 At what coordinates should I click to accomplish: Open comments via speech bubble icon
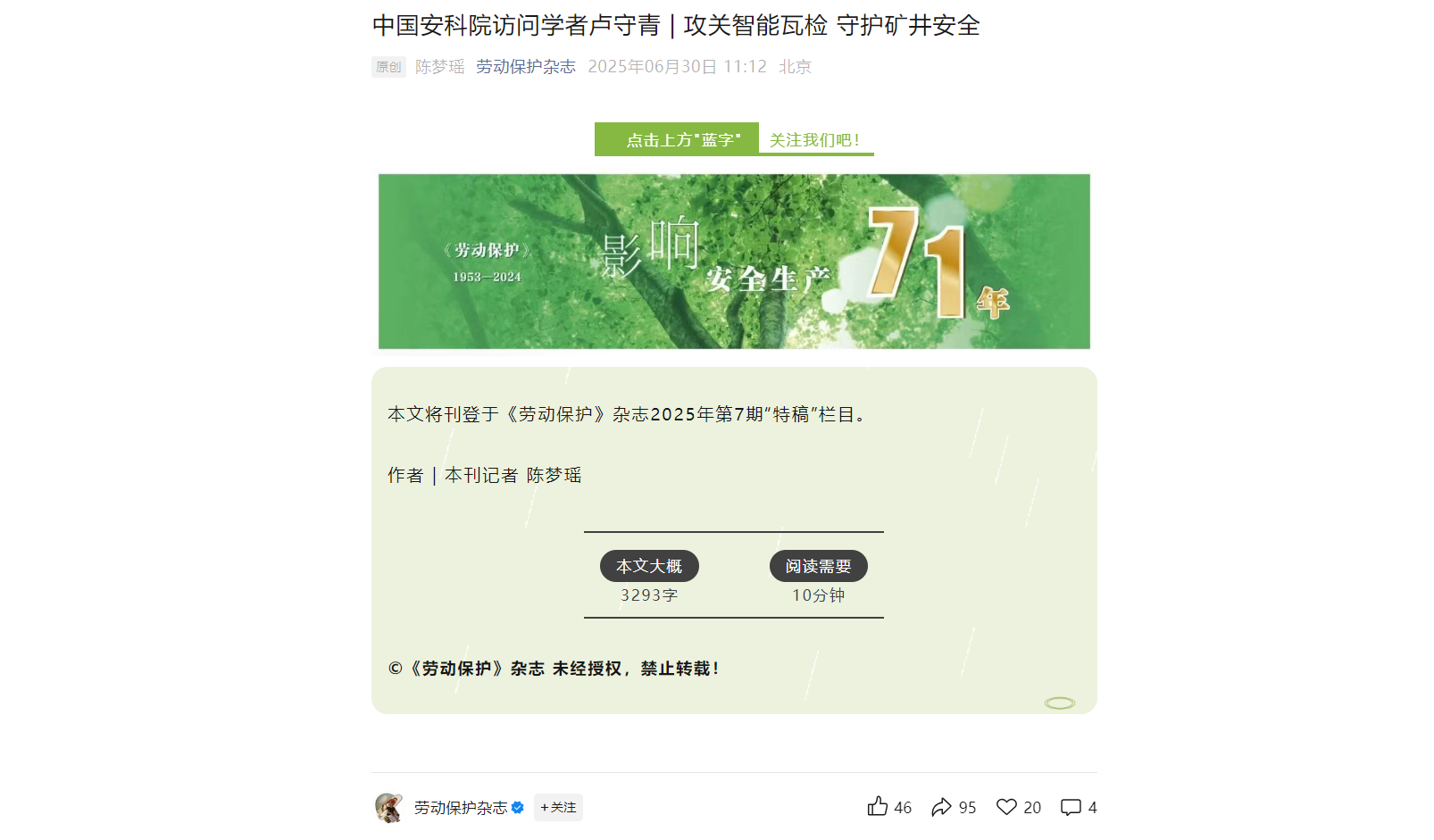[1071, 807]
